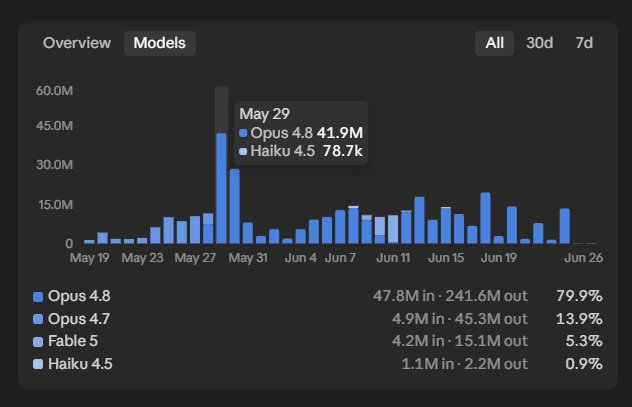Click the Haiku 4.5 legend color swatch
The image size is (632, 407).
(x=38, y=365)
